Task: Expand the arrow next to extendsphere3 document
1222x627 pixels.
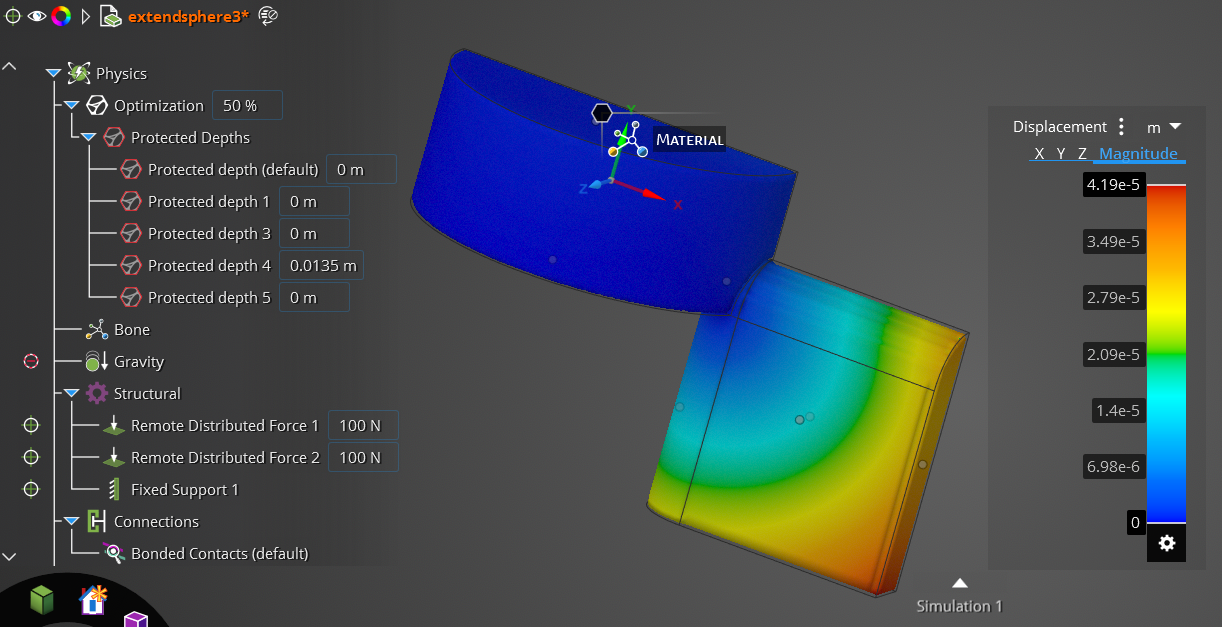Action: pos(85,16)
